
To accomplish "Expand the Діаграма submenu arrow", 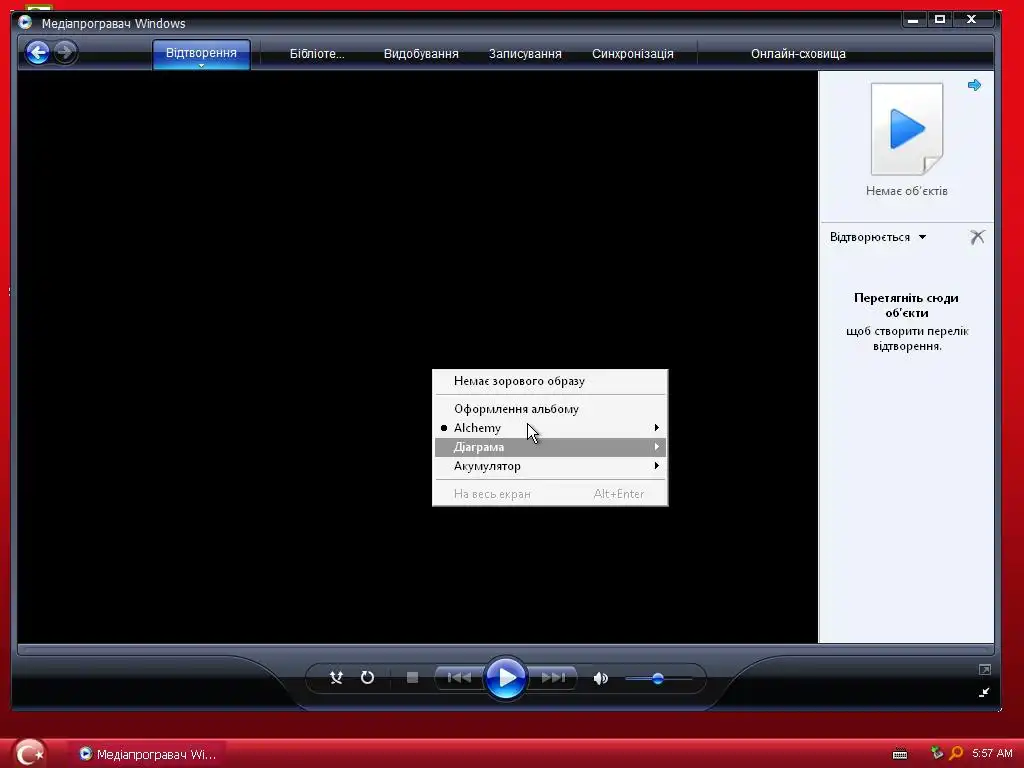I will 656,447.
